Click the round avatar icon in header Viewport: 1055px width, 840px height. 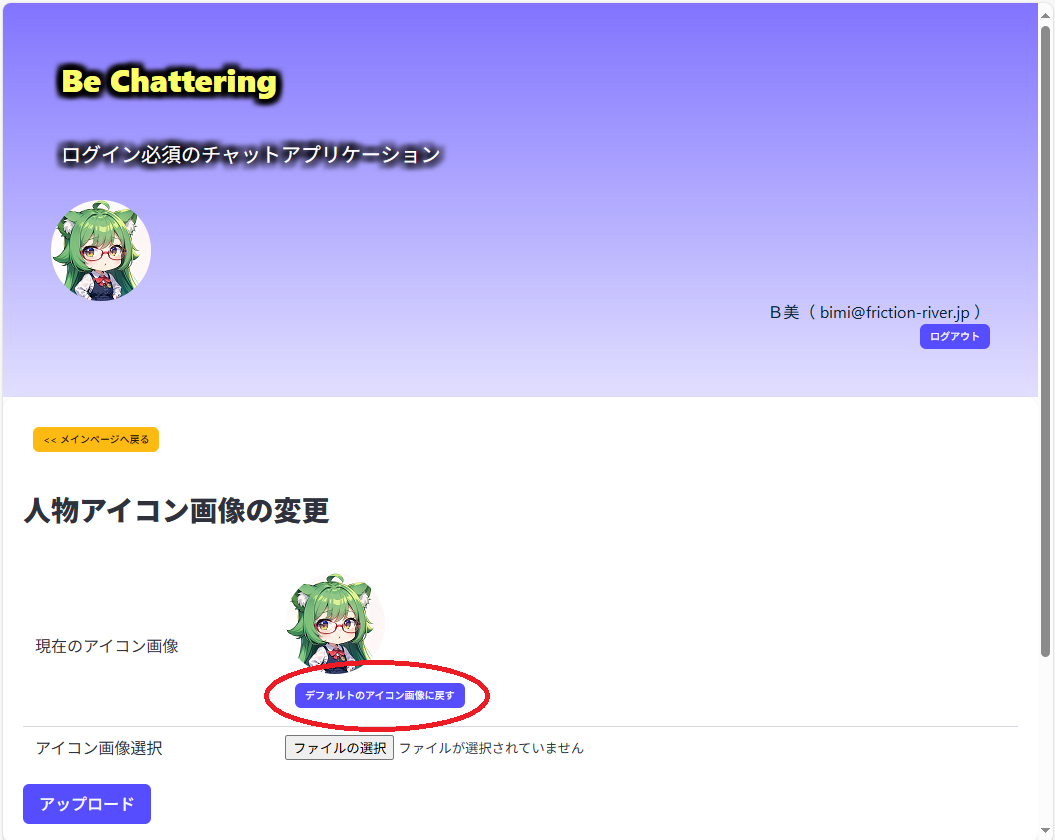[101, 250]
